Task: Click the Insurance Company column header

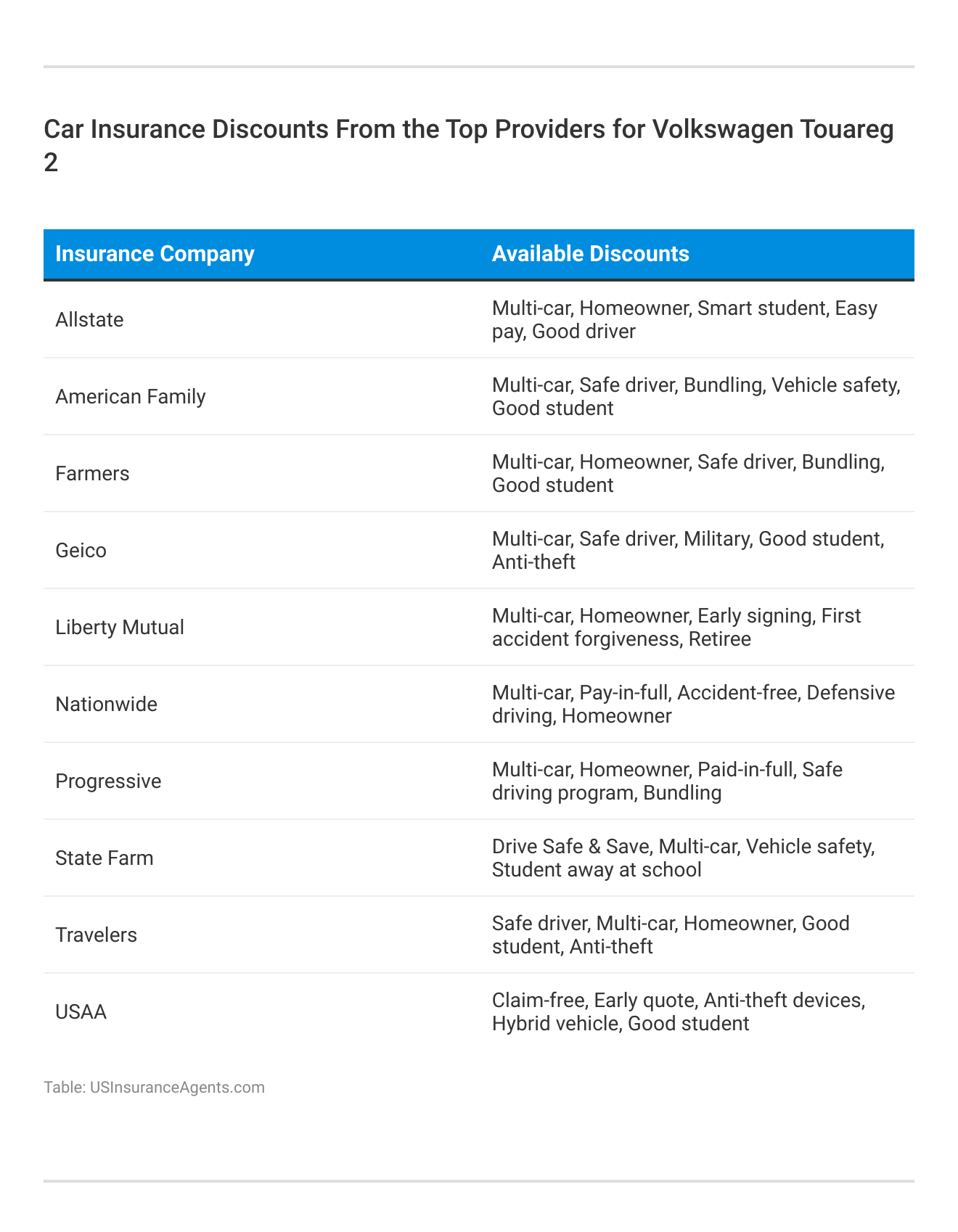Action: tap(155, 254)
